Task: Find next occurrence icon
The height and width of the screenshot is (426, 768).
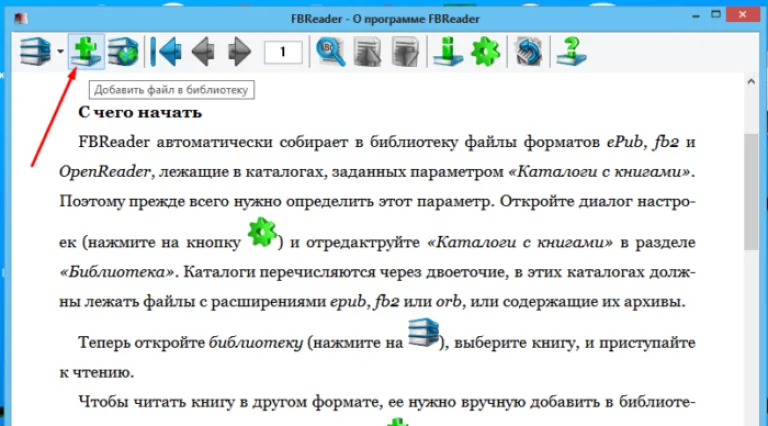Action: coord(405,51)
